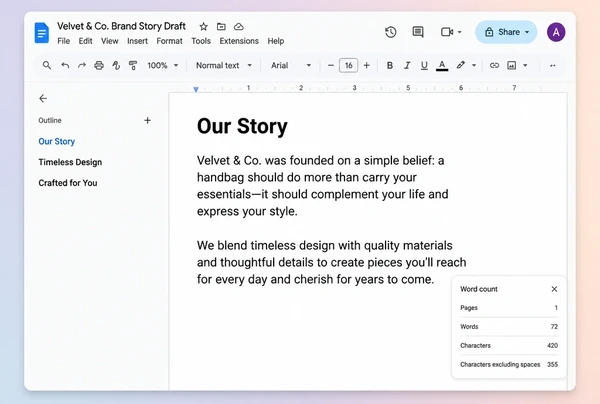Insert a link
This screenshot has height=404, width=600.
494,65
